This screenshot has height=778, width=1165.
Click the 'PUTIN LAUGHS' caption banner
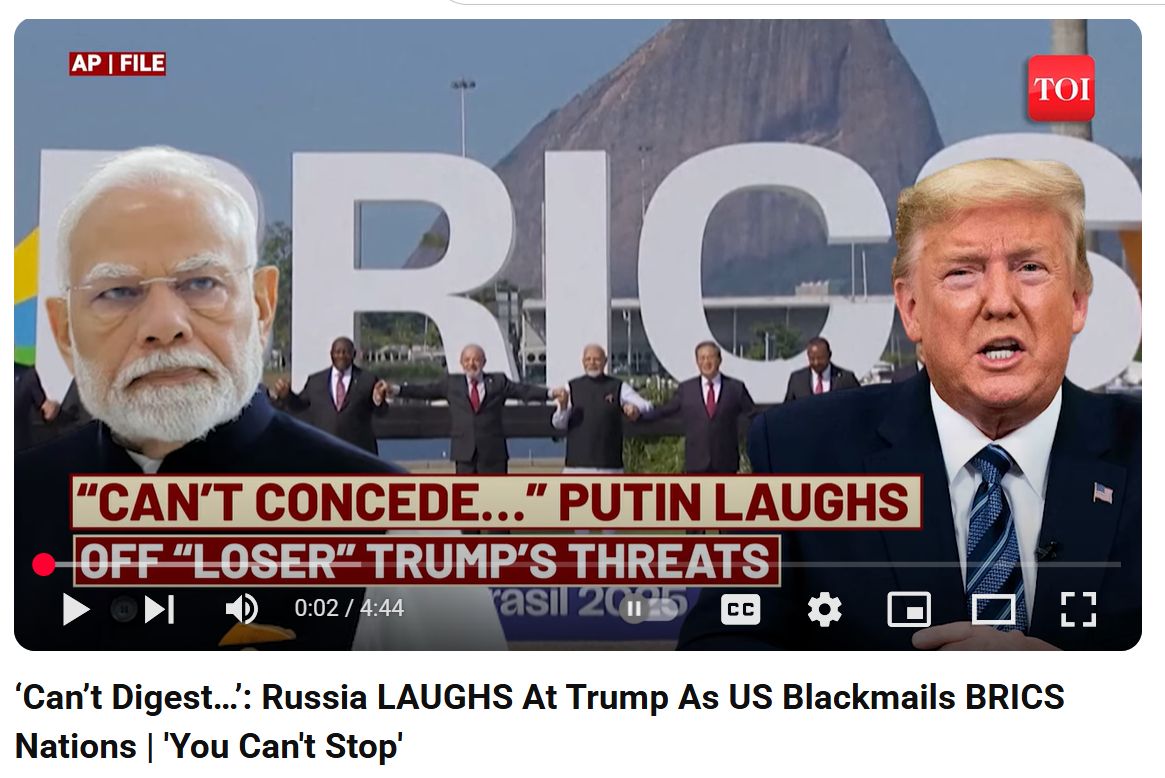pos(496,503)
